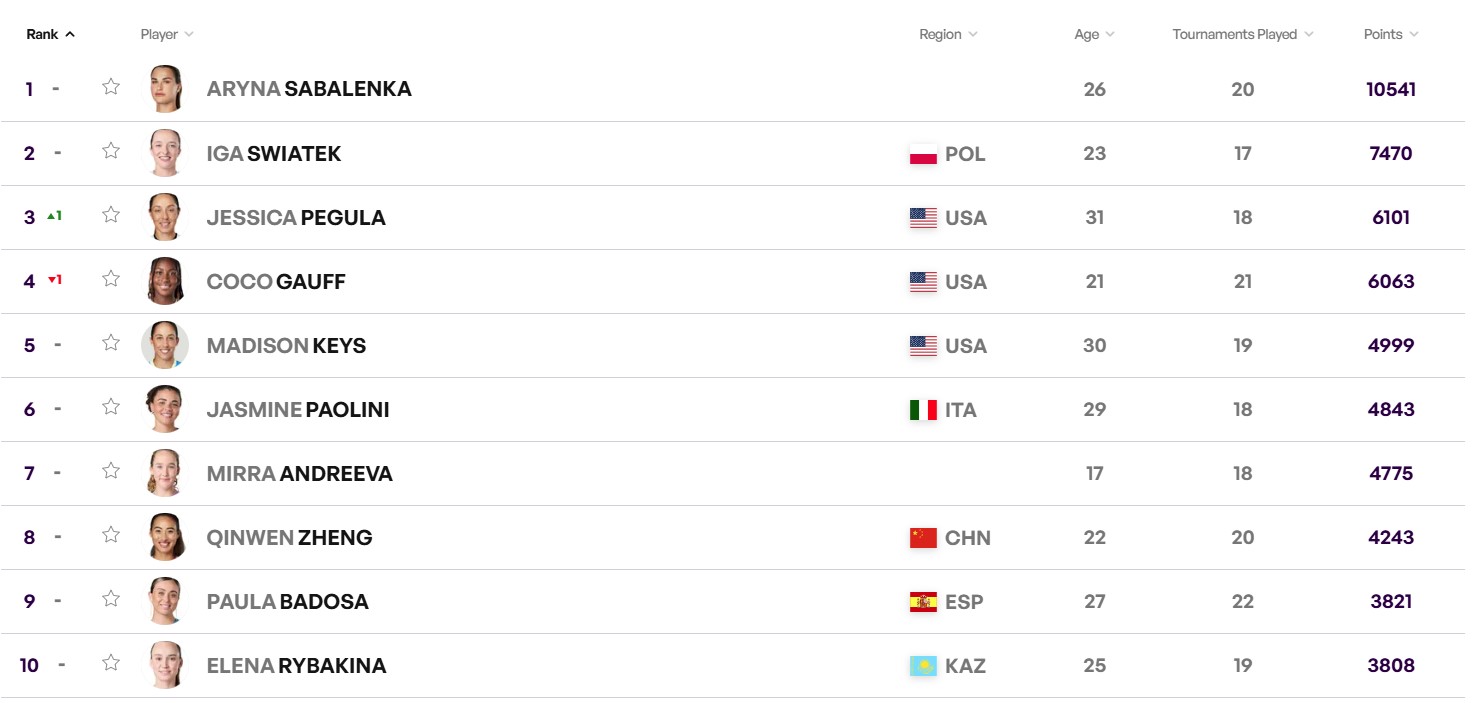Viewport: 1474px width, 703px height.
Task: Click Paula Badosa's headshot thumbnail
Action: pos(165,601)
